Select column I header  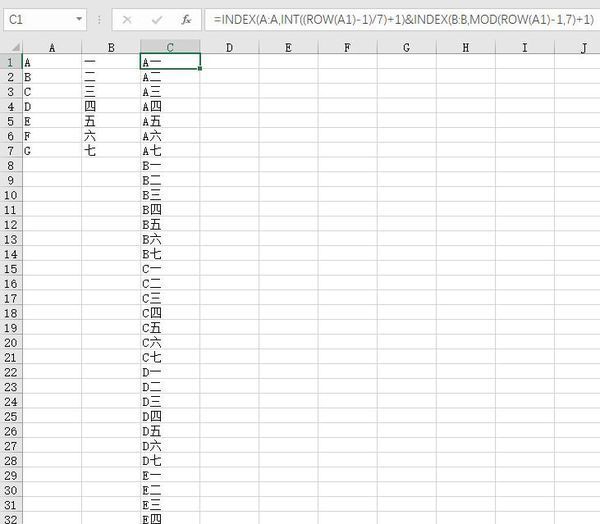[525, 47]
